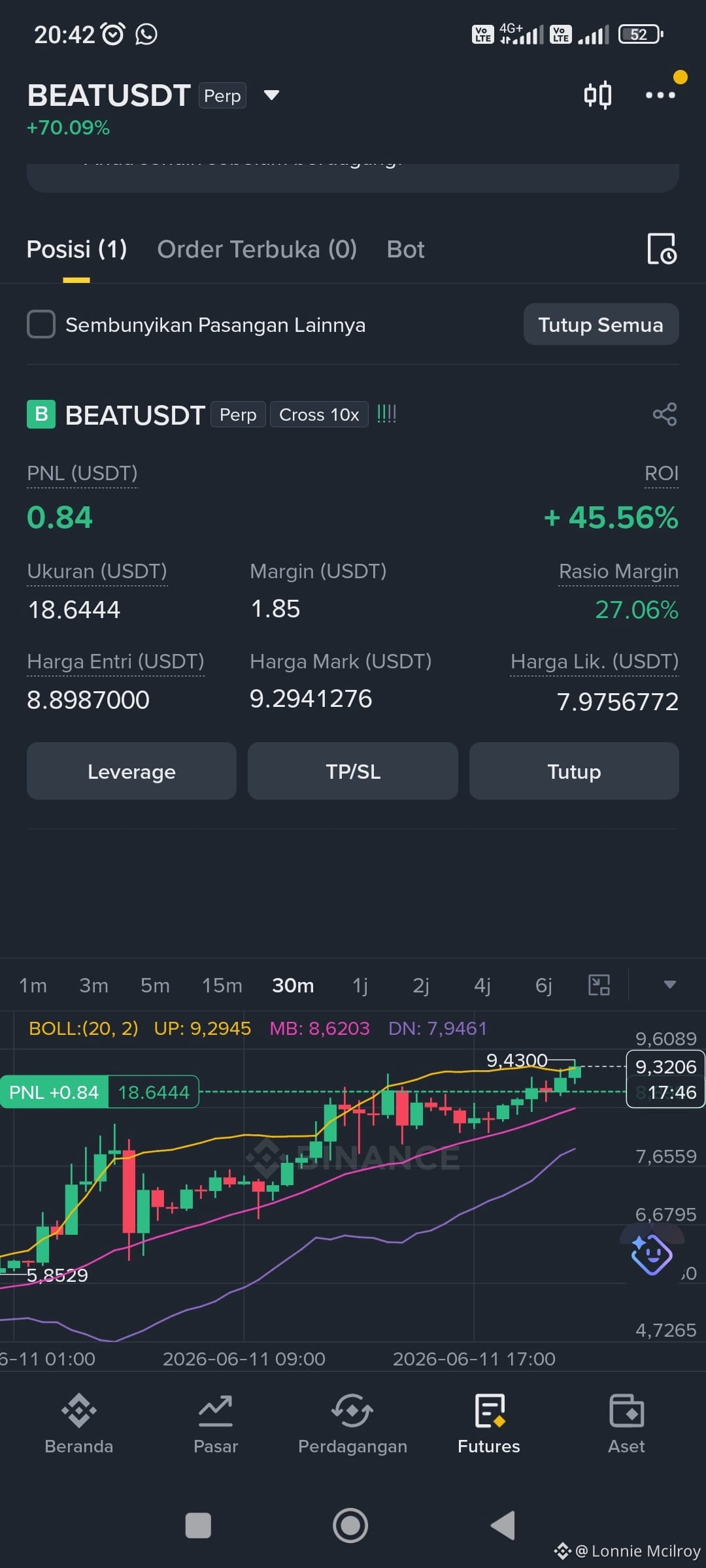This screenshot has height=1568, width=706.
Task: Open the candlestick chart icon
Action: click(x=597, y=95)
